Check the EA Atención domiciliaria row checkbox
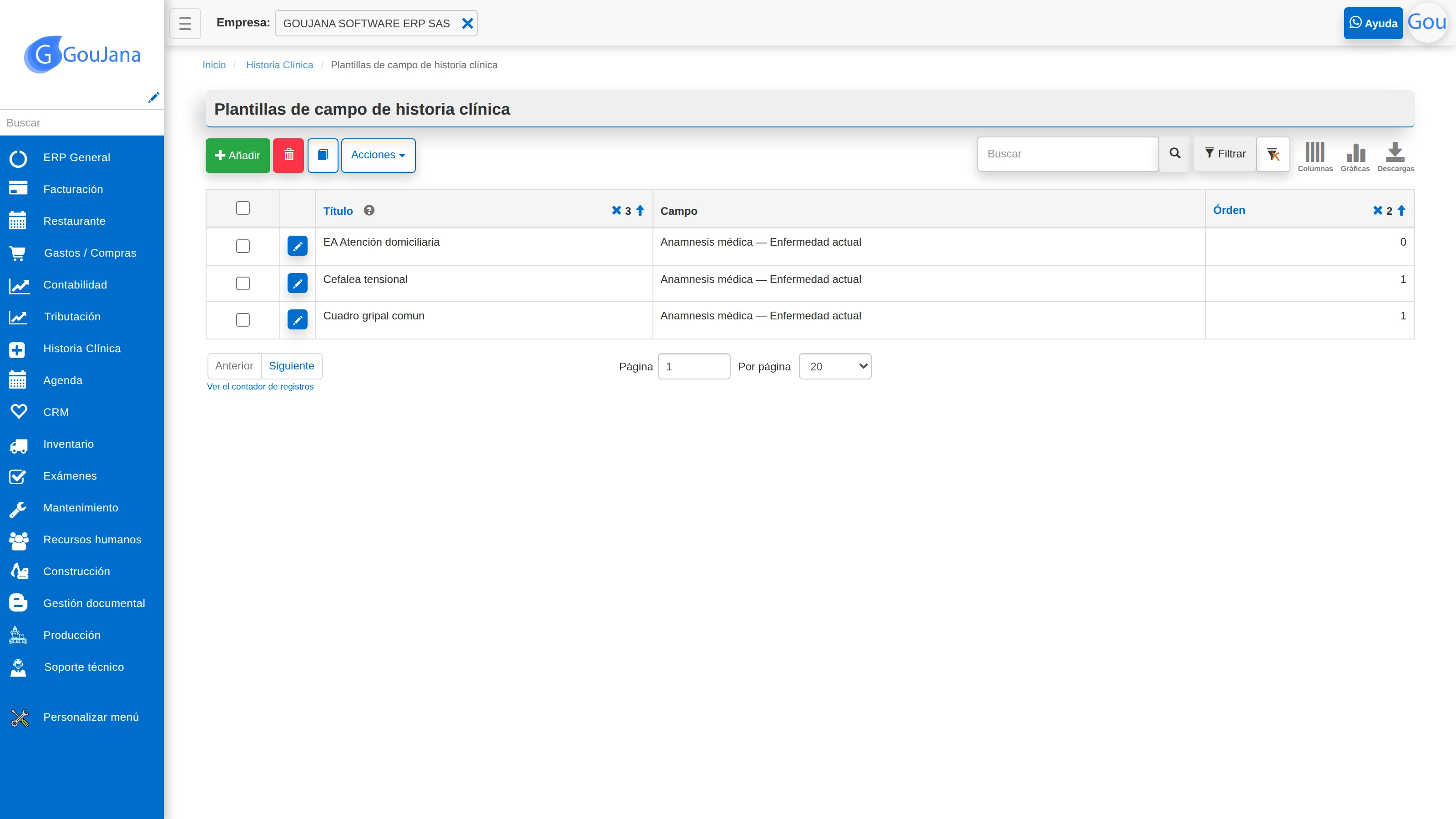 click(x=243, y=246)
